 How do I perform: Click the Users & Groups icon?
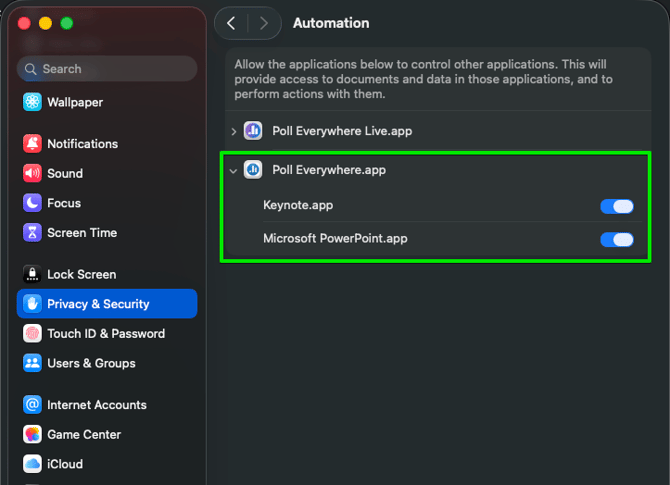(x=32, y=363)
